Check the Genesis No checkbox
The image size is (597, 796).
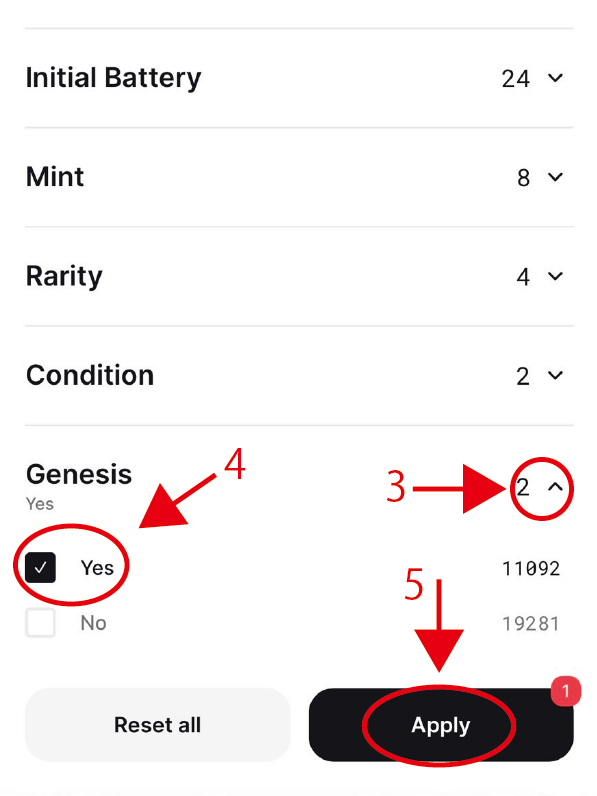(x=41, y=622)
